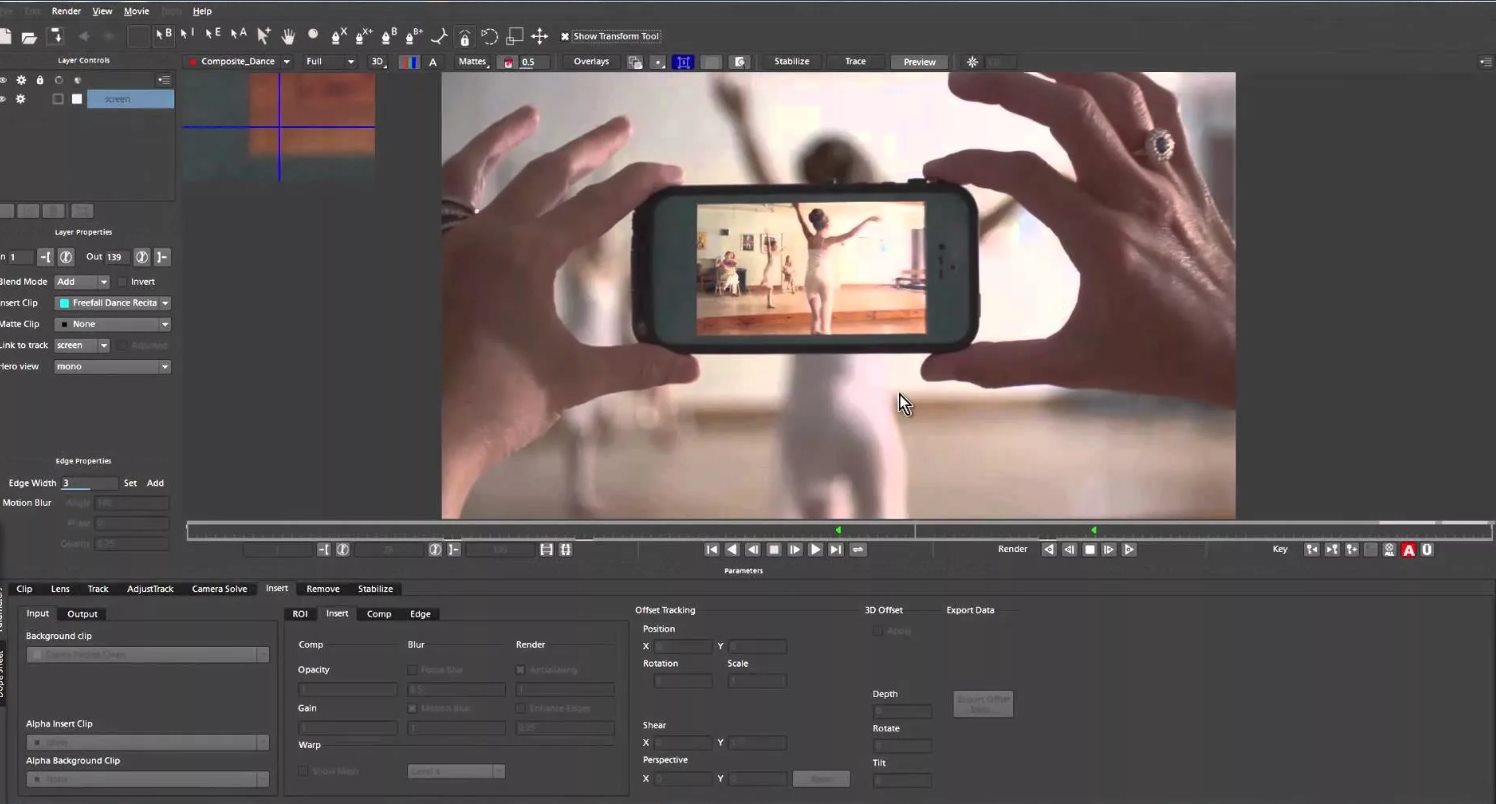
Task: Select the Pan hand tool
Action: tap(288, 36)
